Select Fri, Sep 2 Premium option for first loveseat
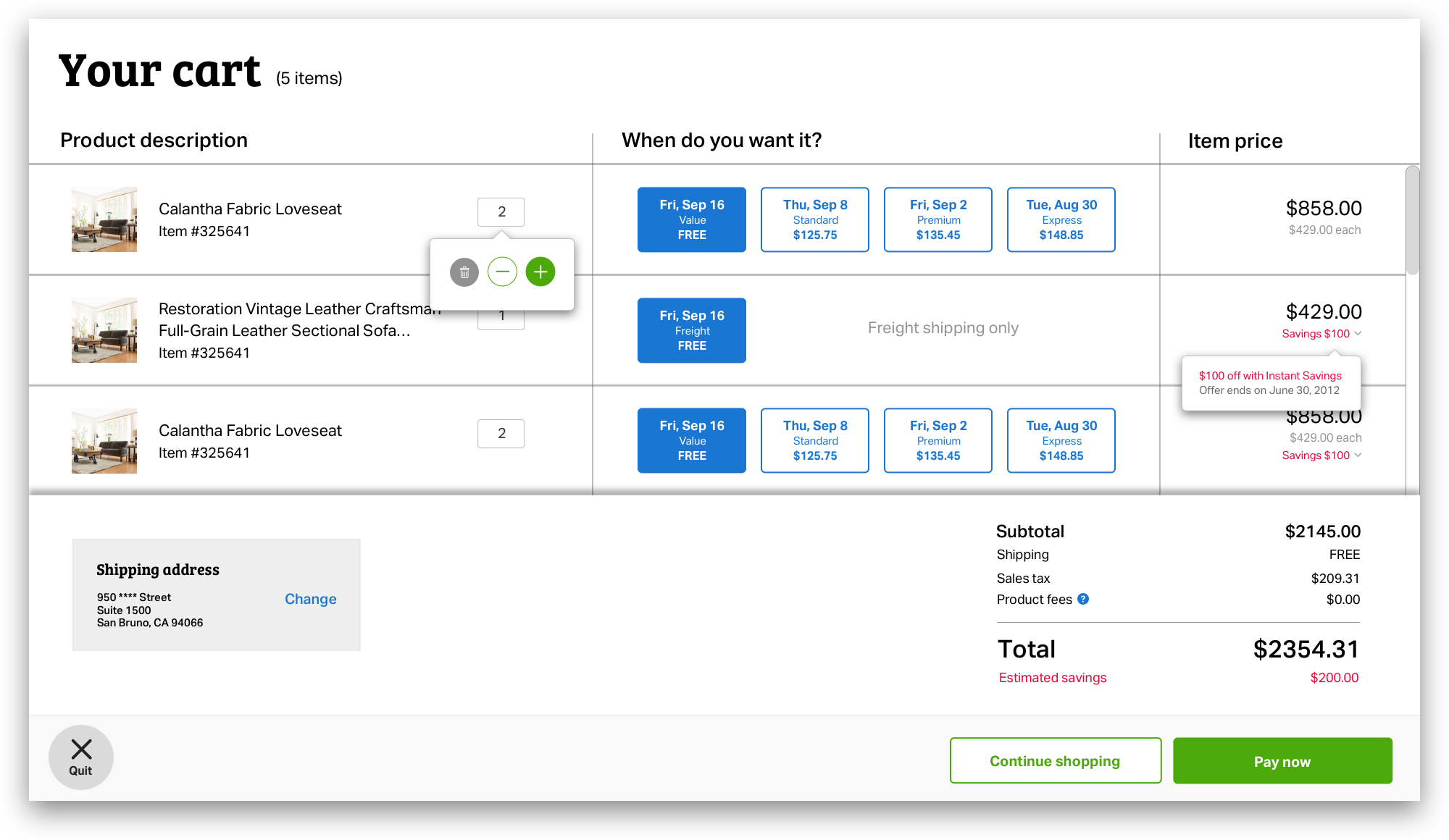Image resolution: width=1449 pixels, height=840 pixels. [938, 219]
